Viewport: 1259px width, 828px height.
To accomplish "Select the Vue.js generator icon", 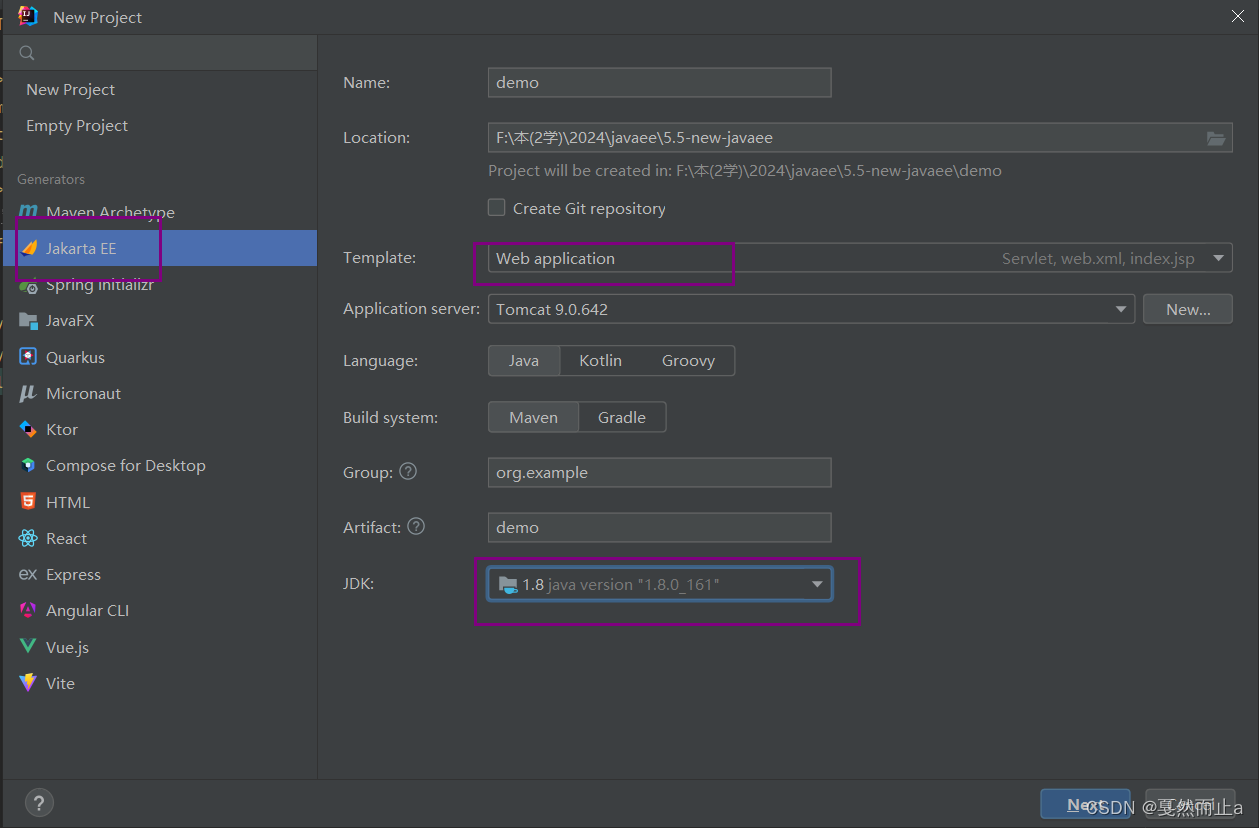I will point(28,647).
